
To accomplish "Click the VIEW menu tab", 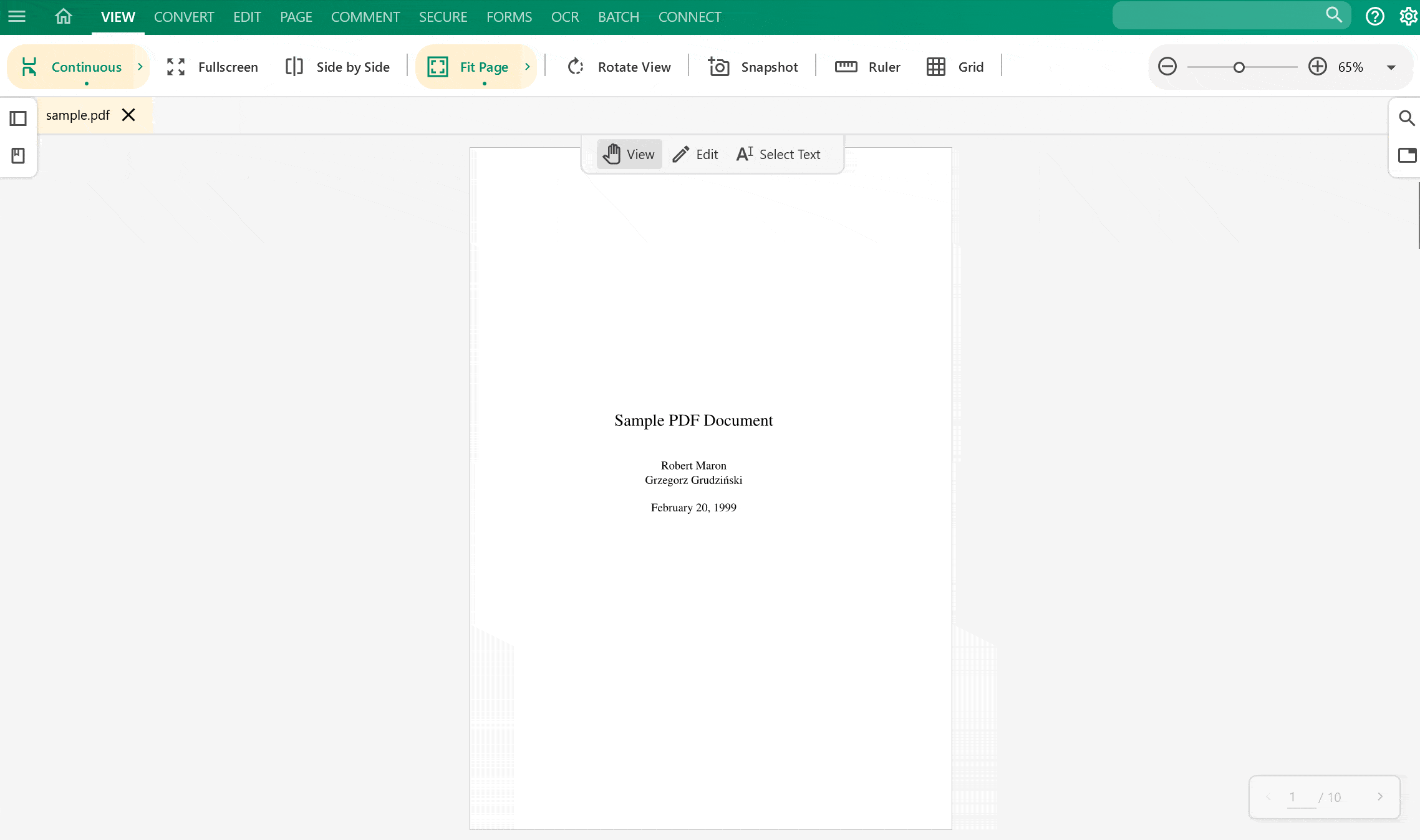I will 118,17.
